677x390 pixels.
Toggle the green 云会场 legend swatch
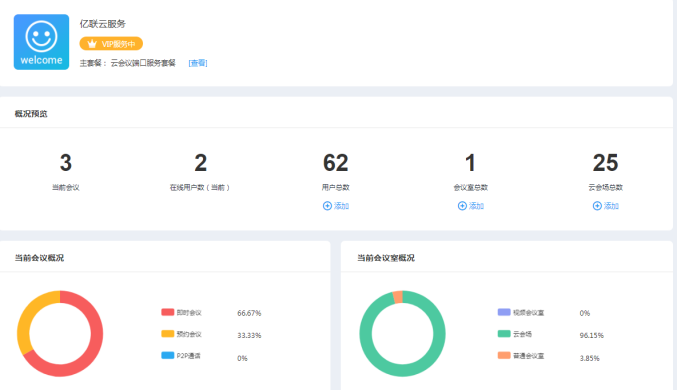tap(504, 333)
